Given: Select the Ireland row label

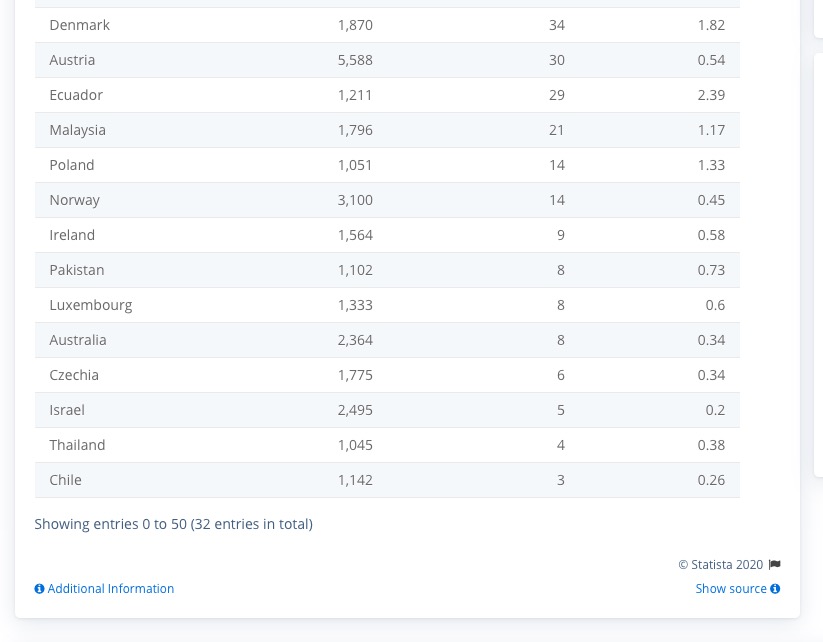Looking at the screenshot, I should coord(72,235).
